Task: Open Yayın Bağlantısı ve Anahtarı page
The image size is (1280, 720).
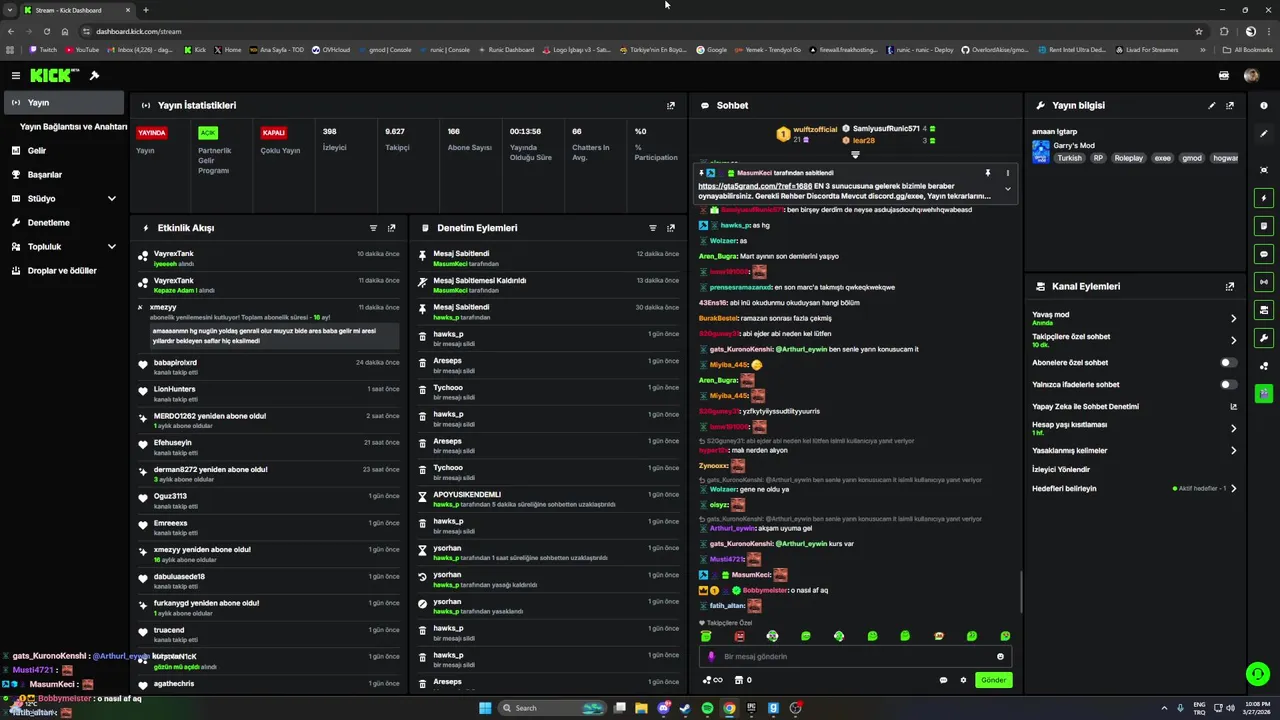Action: coord(73,127)
